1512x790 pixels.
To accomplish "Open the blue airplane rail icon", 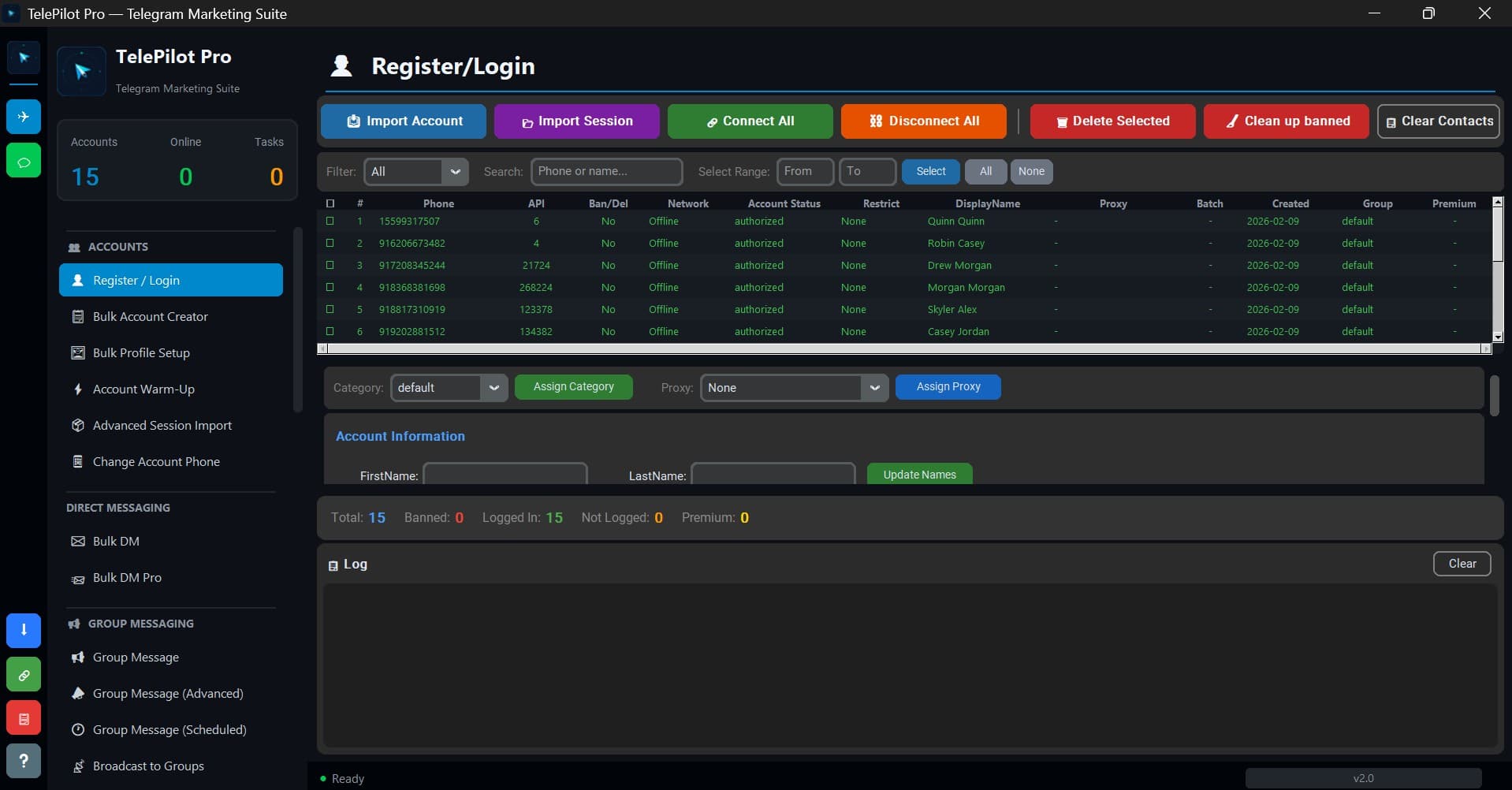I will pos(24,117).
